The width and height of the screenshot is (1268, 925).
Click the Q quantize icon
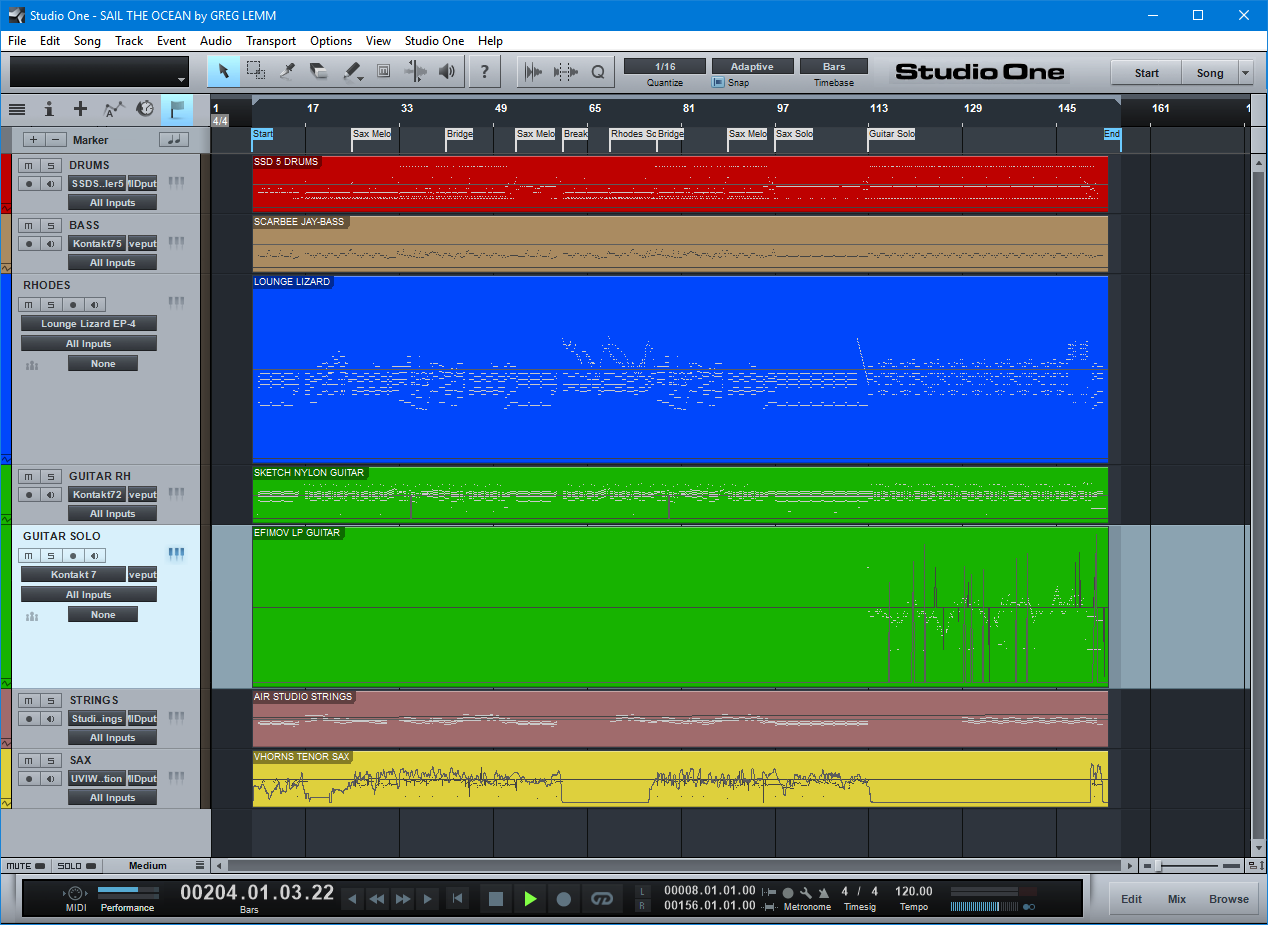click(x=598, y=71)
